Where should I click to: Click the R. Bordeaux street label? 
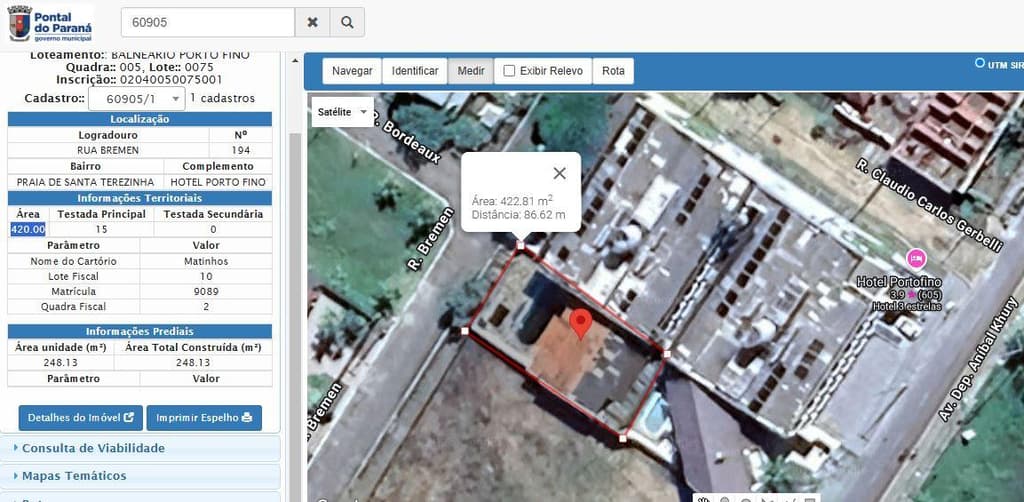click(407, 138)
